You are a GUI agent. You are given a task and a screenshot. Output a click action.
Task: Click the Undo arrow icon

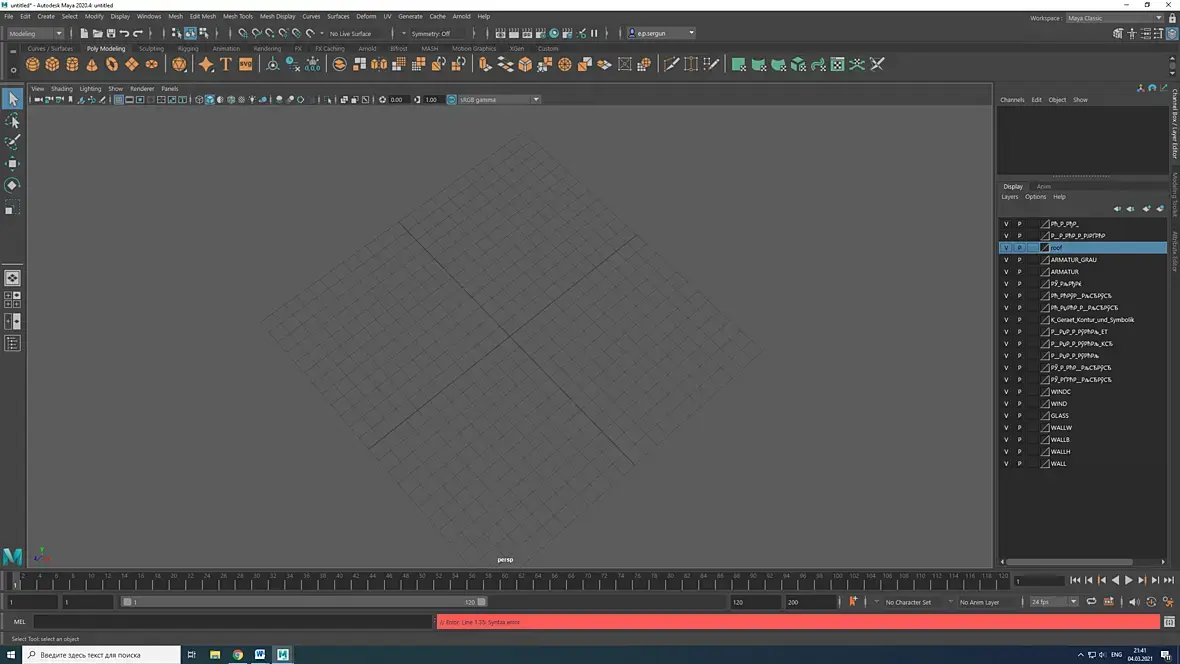tap(124, 33)
